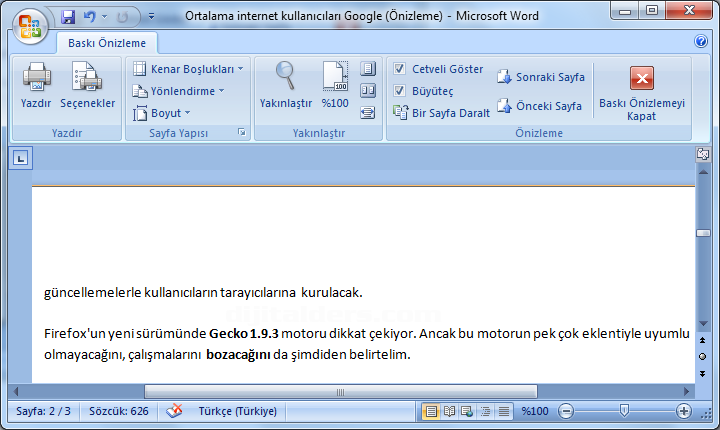This screenshot has width=720, height=430.
Task: Switch to Outline view icon
Action: point(485,411)
